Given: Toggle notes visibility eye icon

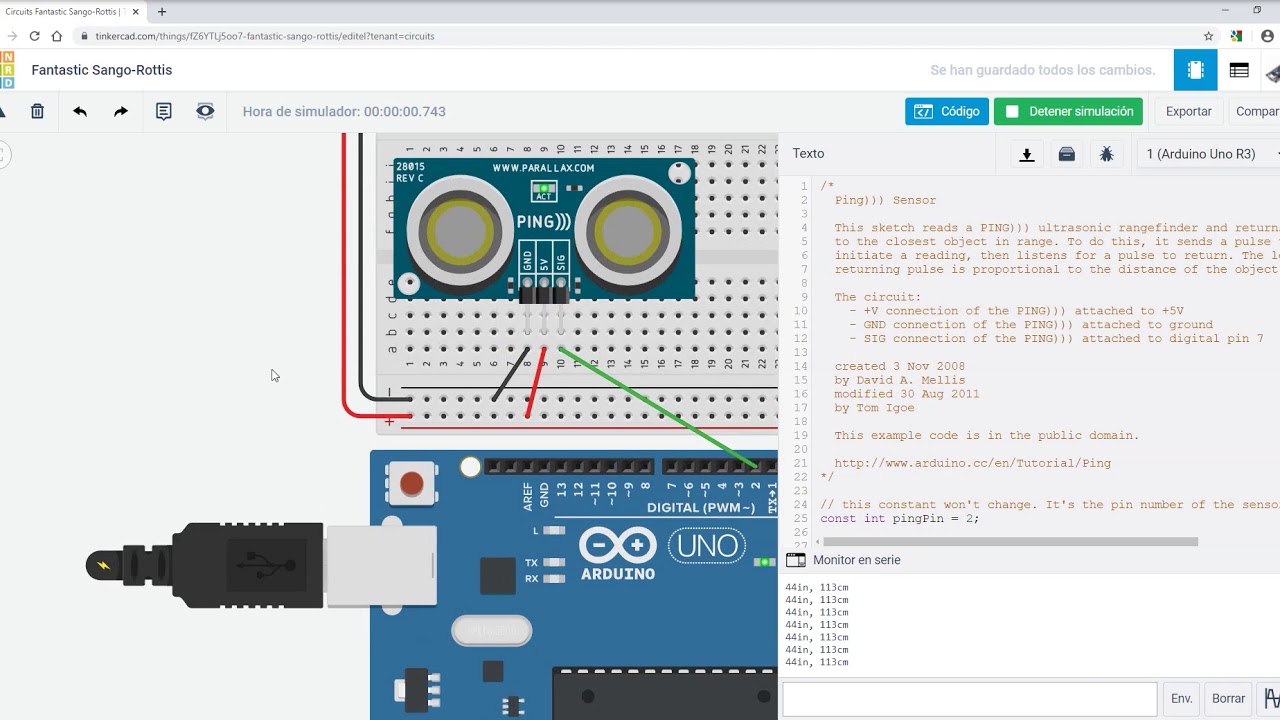Looking at the screenshot, I should tap(205, 111).
